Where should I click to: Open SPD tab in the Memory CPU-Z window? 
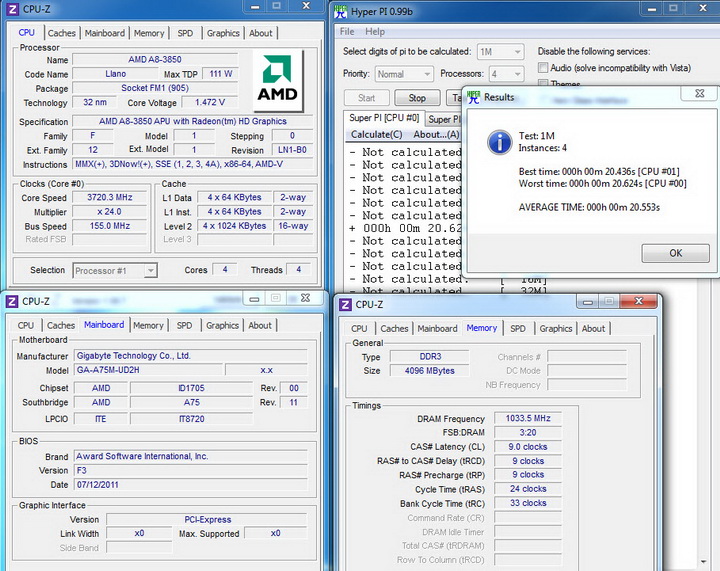[x=518, y=329]
